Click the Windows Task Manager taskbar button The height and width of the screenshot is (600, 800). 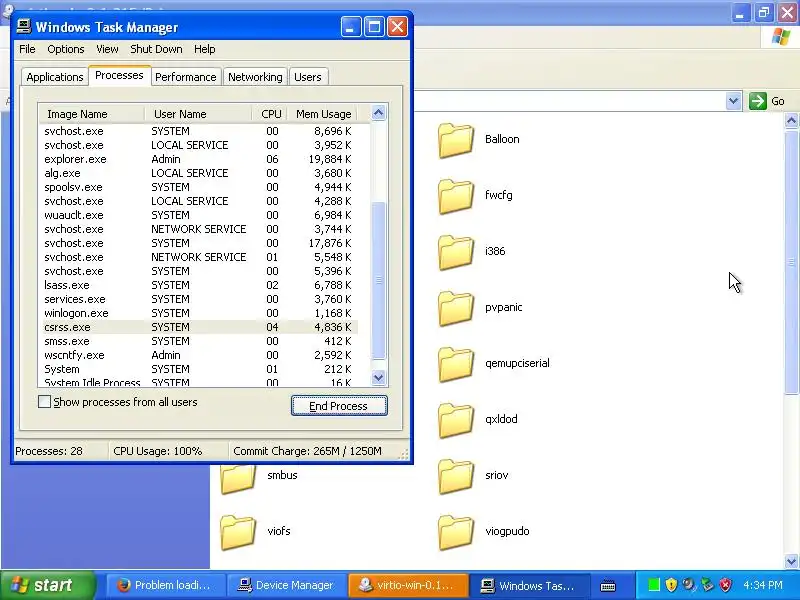tap(529, 585)
